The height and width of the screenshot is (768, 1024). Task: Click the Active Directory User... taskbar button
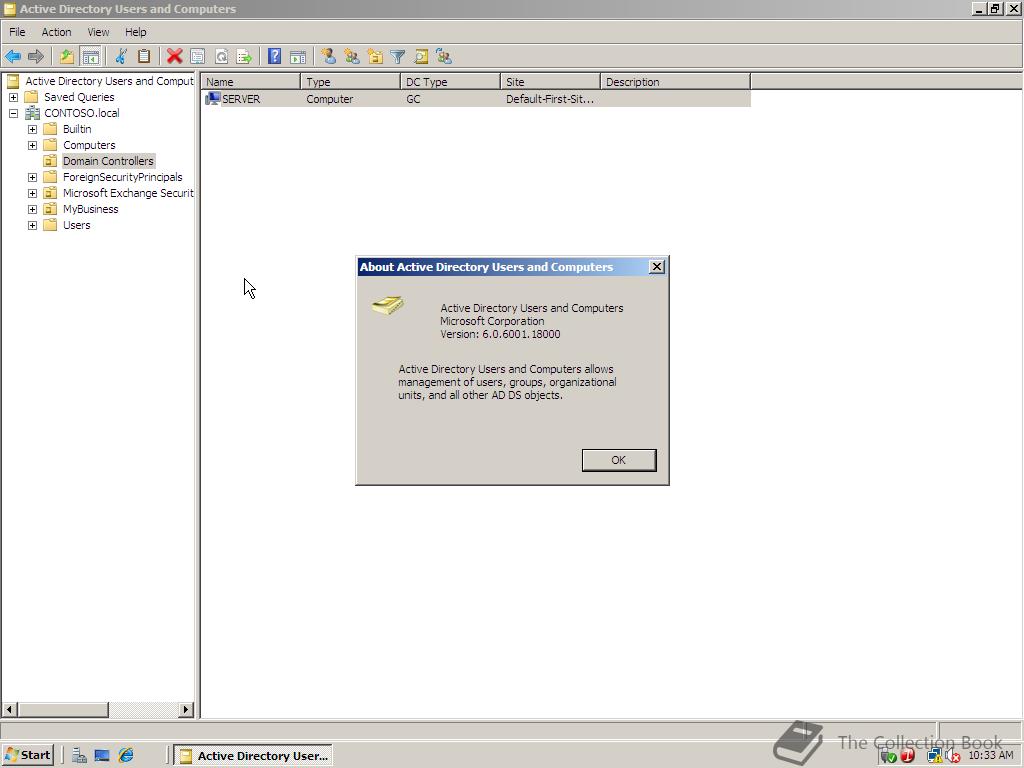click(x=253, y=755)
